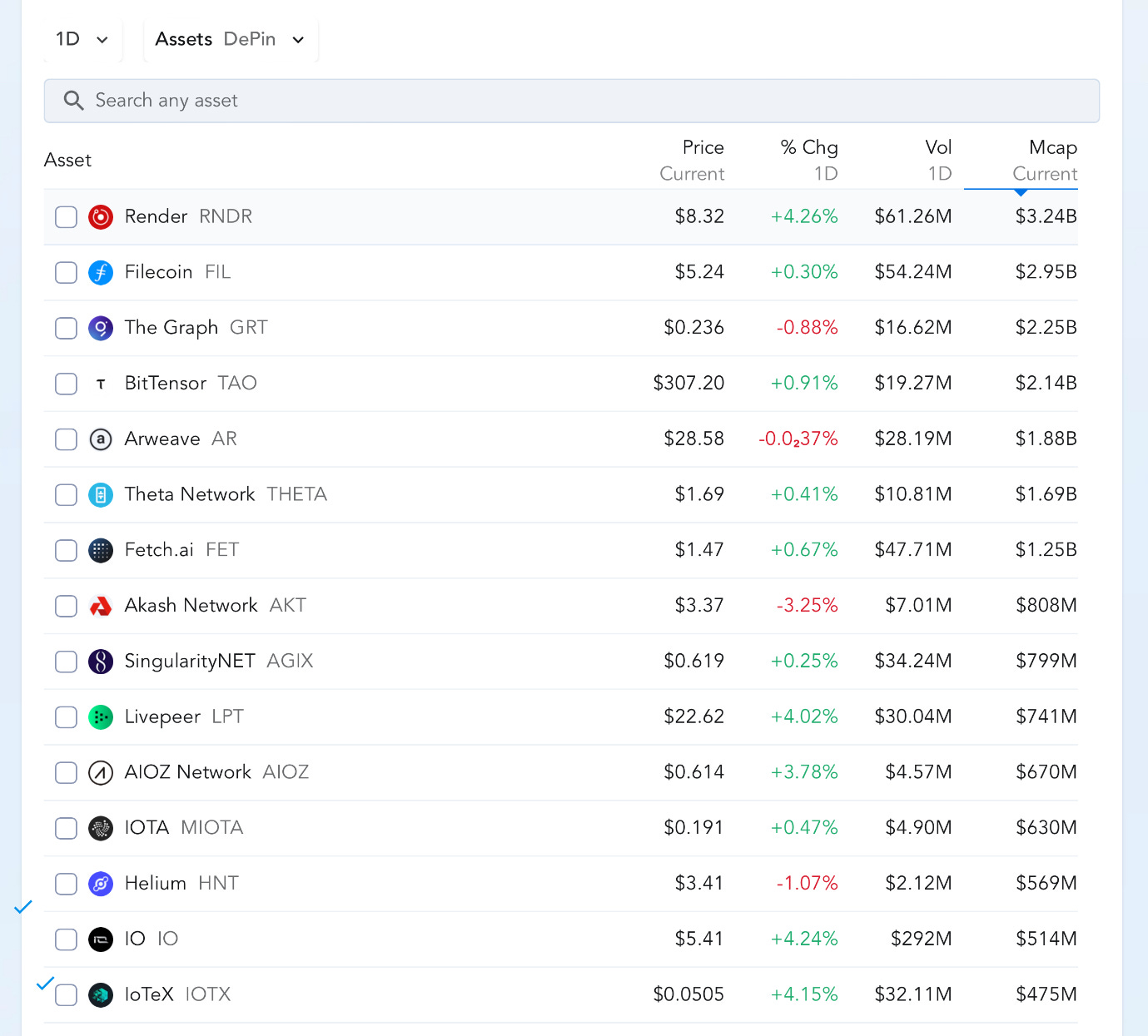The image size is (1148, 1036).
Task: Click the Fetch.ai FET logo icon
Action: (101, 550)
